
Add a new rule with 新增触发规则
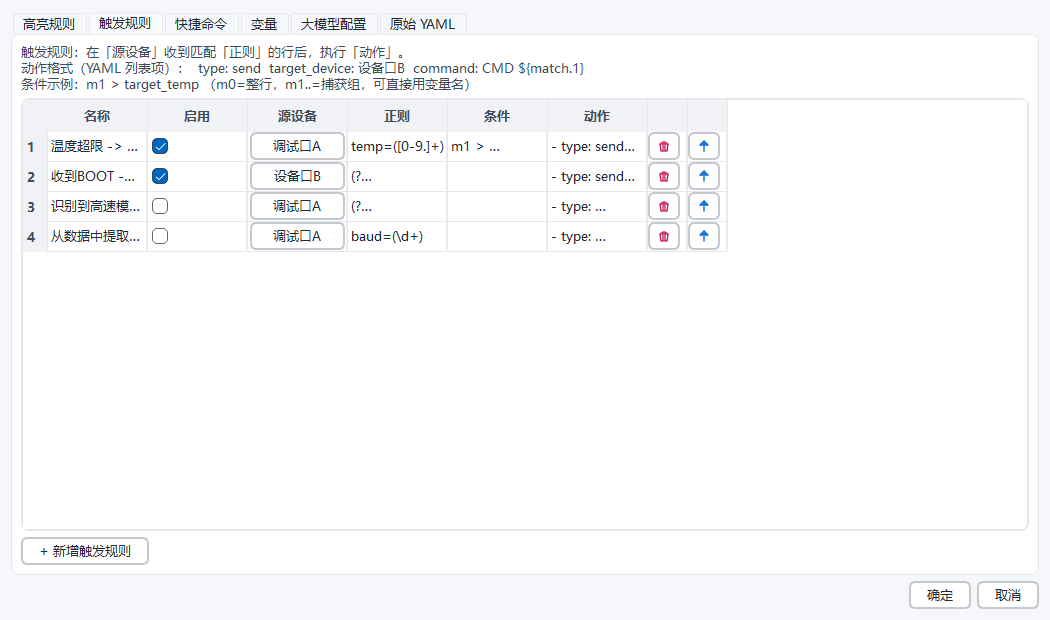pyautogui.click(x=85, y=551)
